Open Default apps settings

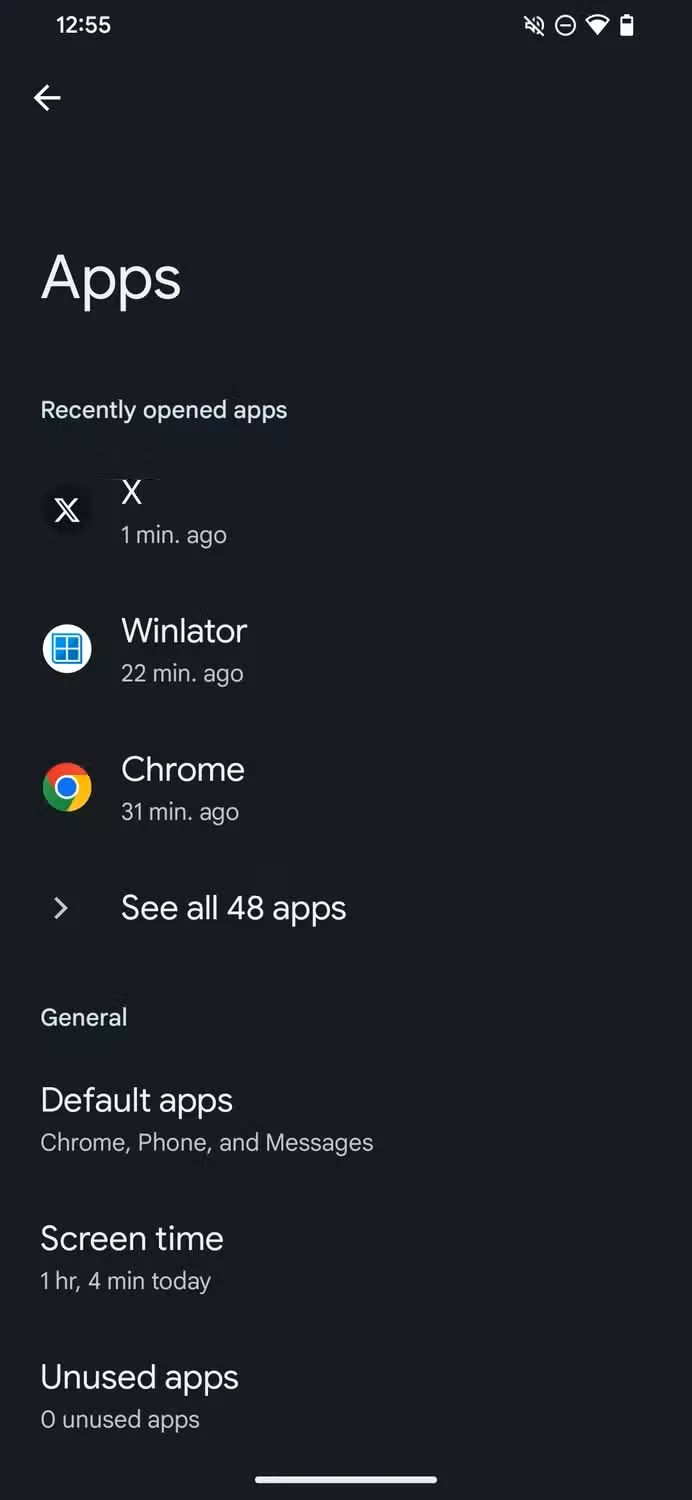pyautogui.click(x=137, y=1100)
